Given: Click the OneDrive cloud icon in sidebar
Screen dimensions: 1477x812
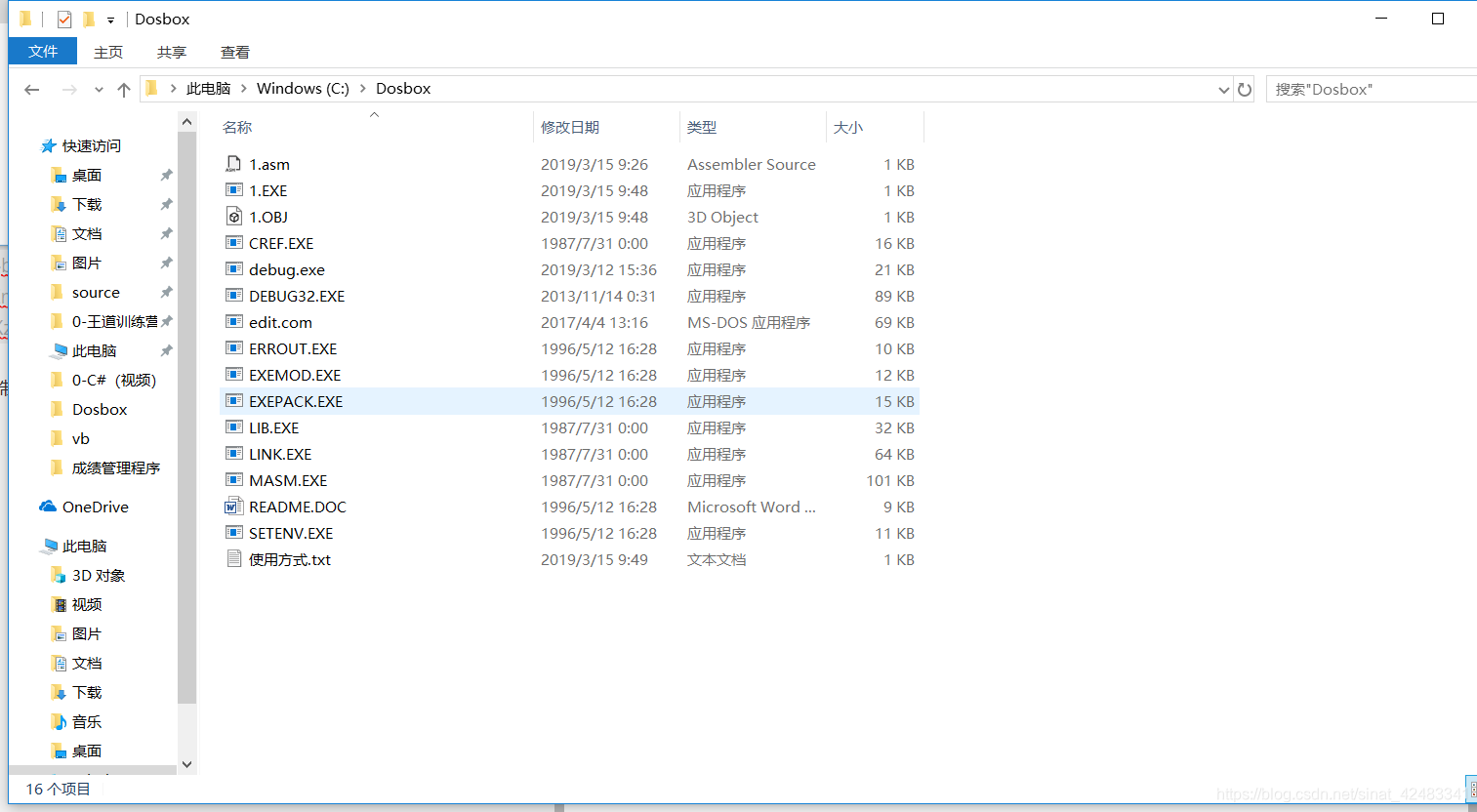Looking at the screenshot, I should (48, 507).
